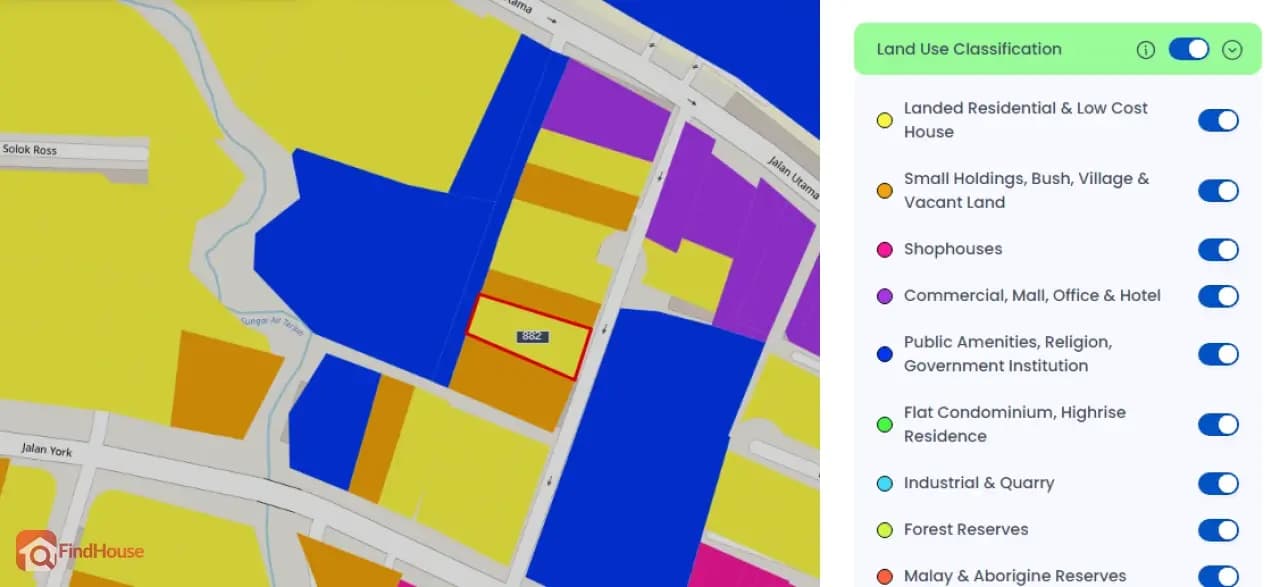The image size is (1280, 587).
Task: Switch off the Forest Reserves toggle
Action: point(1218,530)
